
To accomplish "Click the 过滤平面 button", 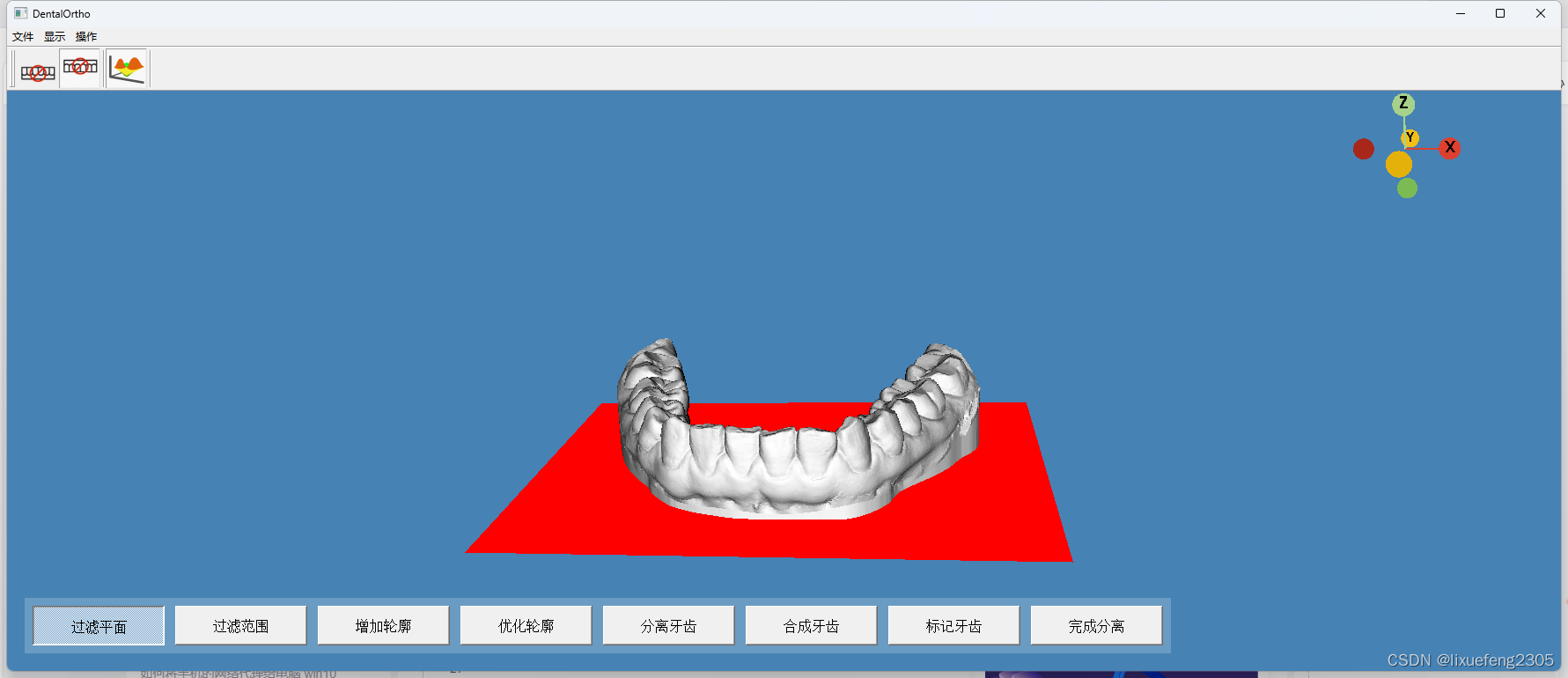I will (99, 626).
